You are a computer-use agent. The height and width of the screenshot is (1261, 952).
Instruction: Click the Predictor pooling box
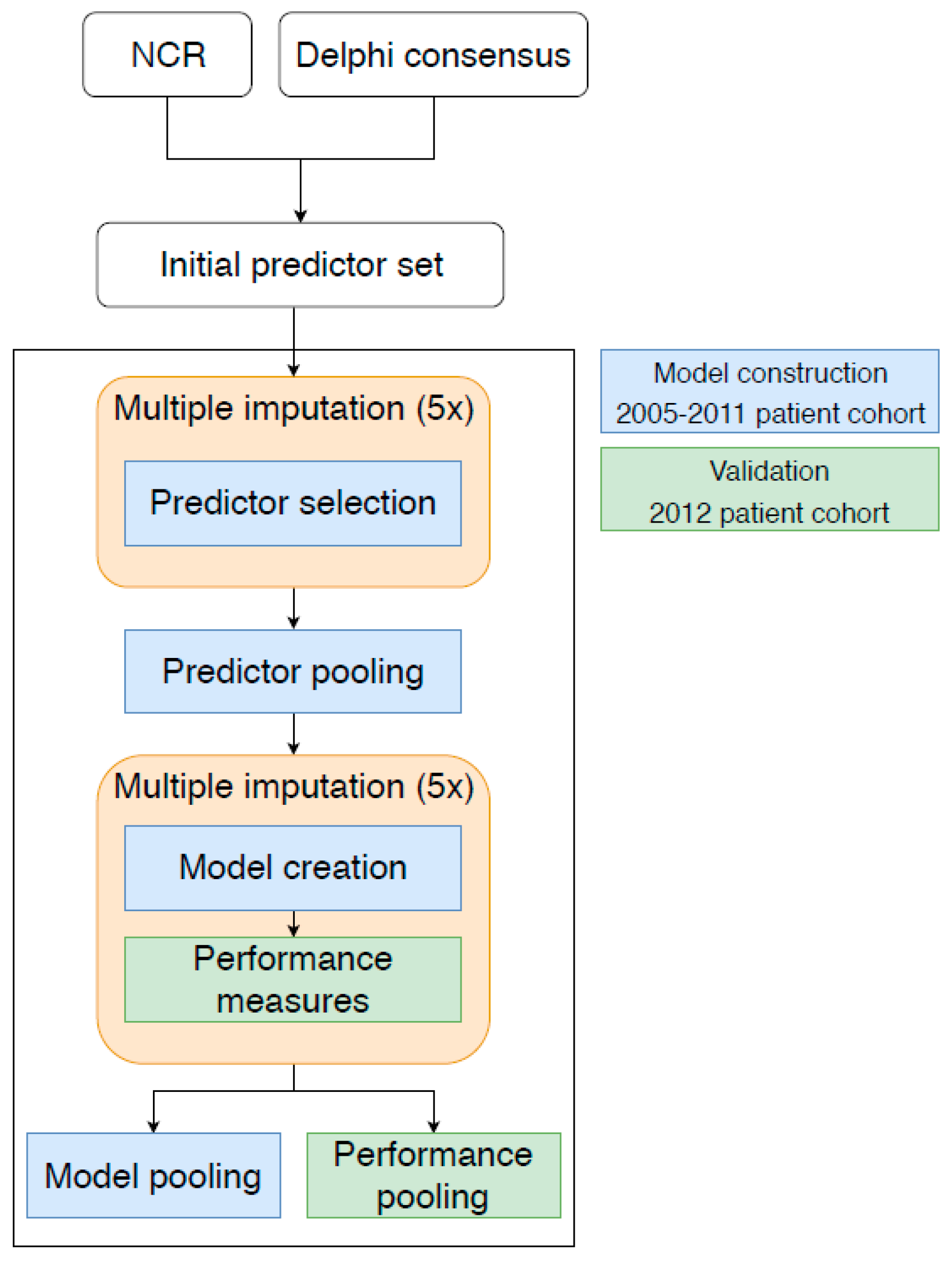pos(293,672)
